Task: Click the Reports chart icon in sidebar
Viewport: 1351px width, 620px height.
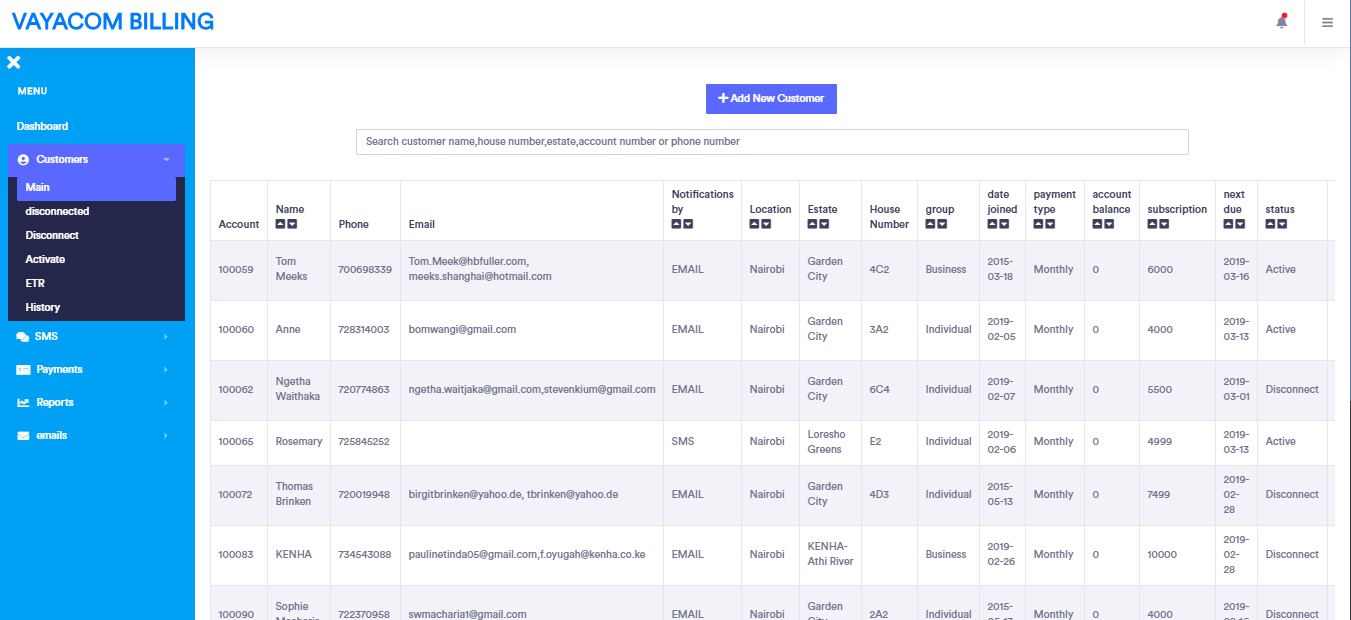Action: click(x=23, y=403)
